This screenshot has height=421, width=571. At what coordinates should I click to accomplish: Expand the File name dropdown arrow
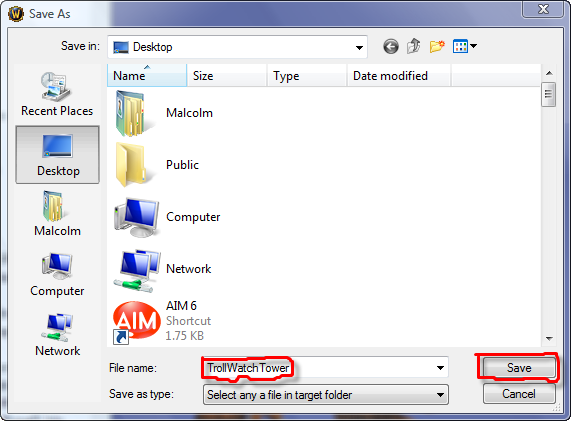[x=440, y=368]
